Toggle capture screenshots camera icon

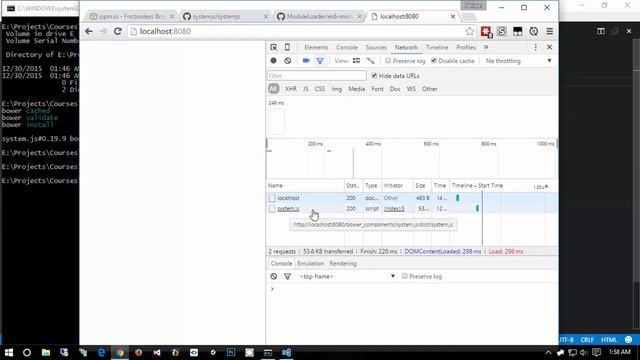[306, 61]
